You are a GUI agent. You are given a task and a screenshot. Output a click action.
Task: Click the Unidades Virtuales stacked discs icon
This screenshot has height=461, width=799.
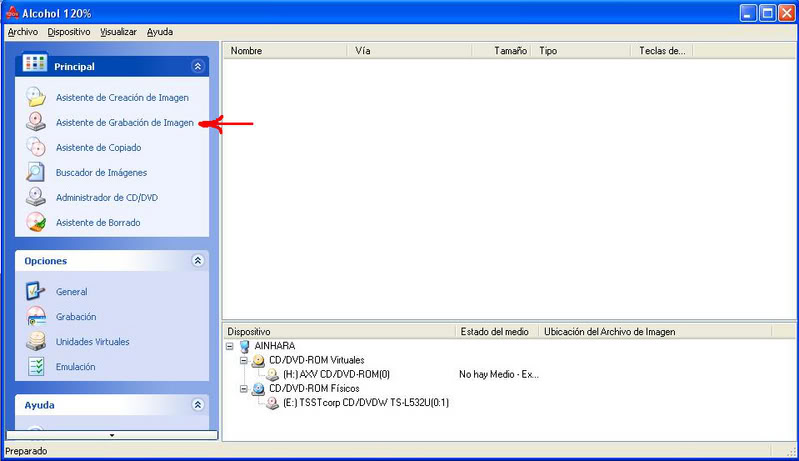point(36,341)
